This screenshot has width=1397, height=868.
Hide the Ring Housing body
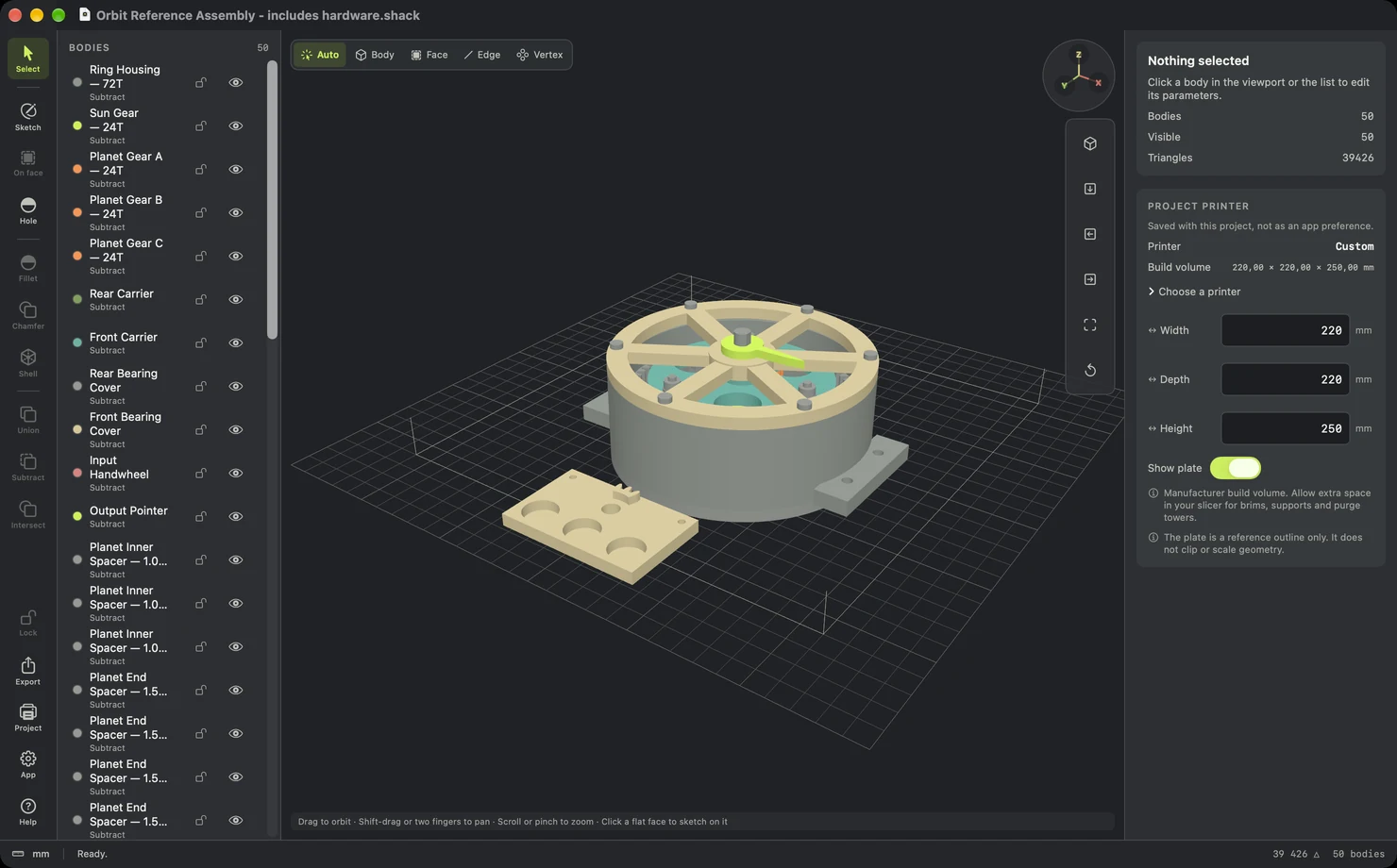(236, 83)
